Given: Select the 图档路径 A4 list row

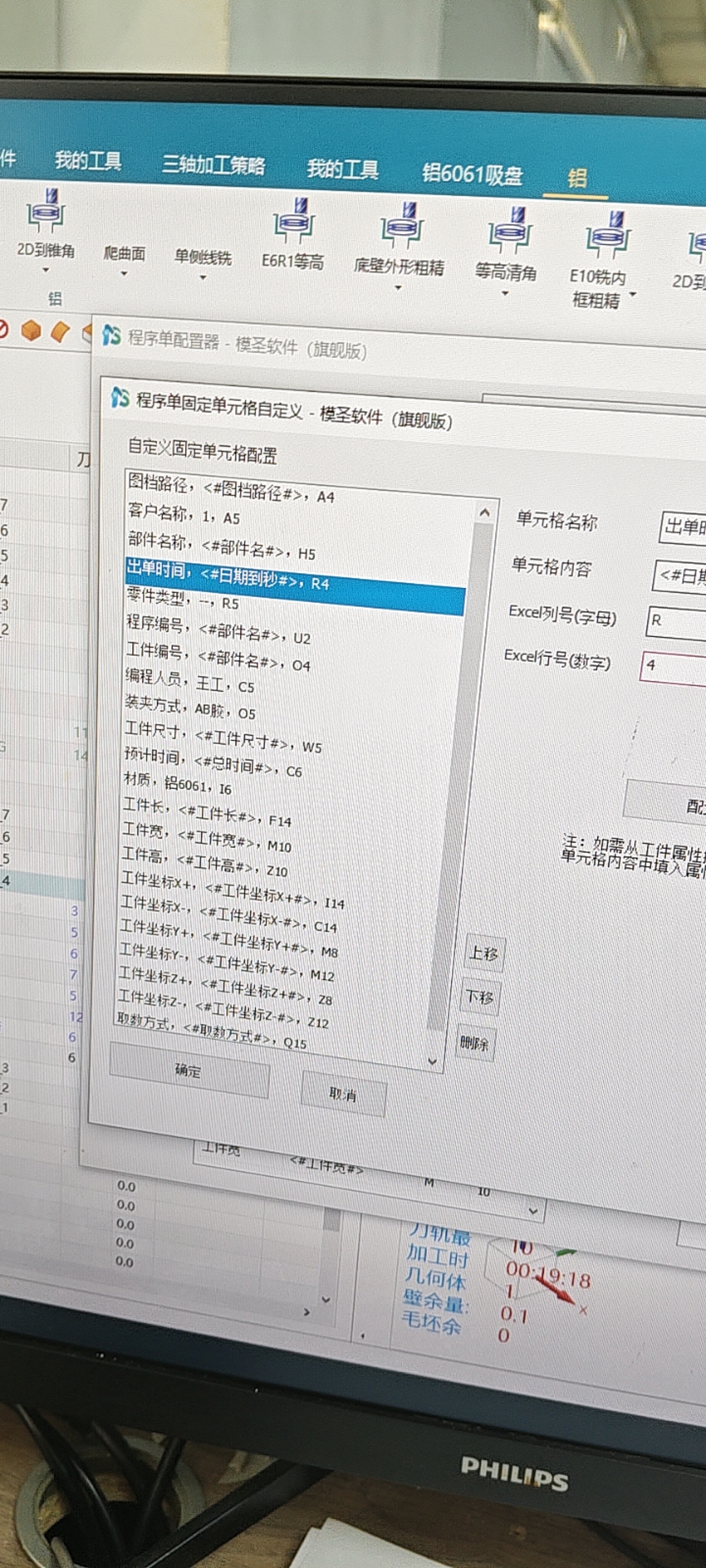Looking at the screenshot, I should [231, 488].
